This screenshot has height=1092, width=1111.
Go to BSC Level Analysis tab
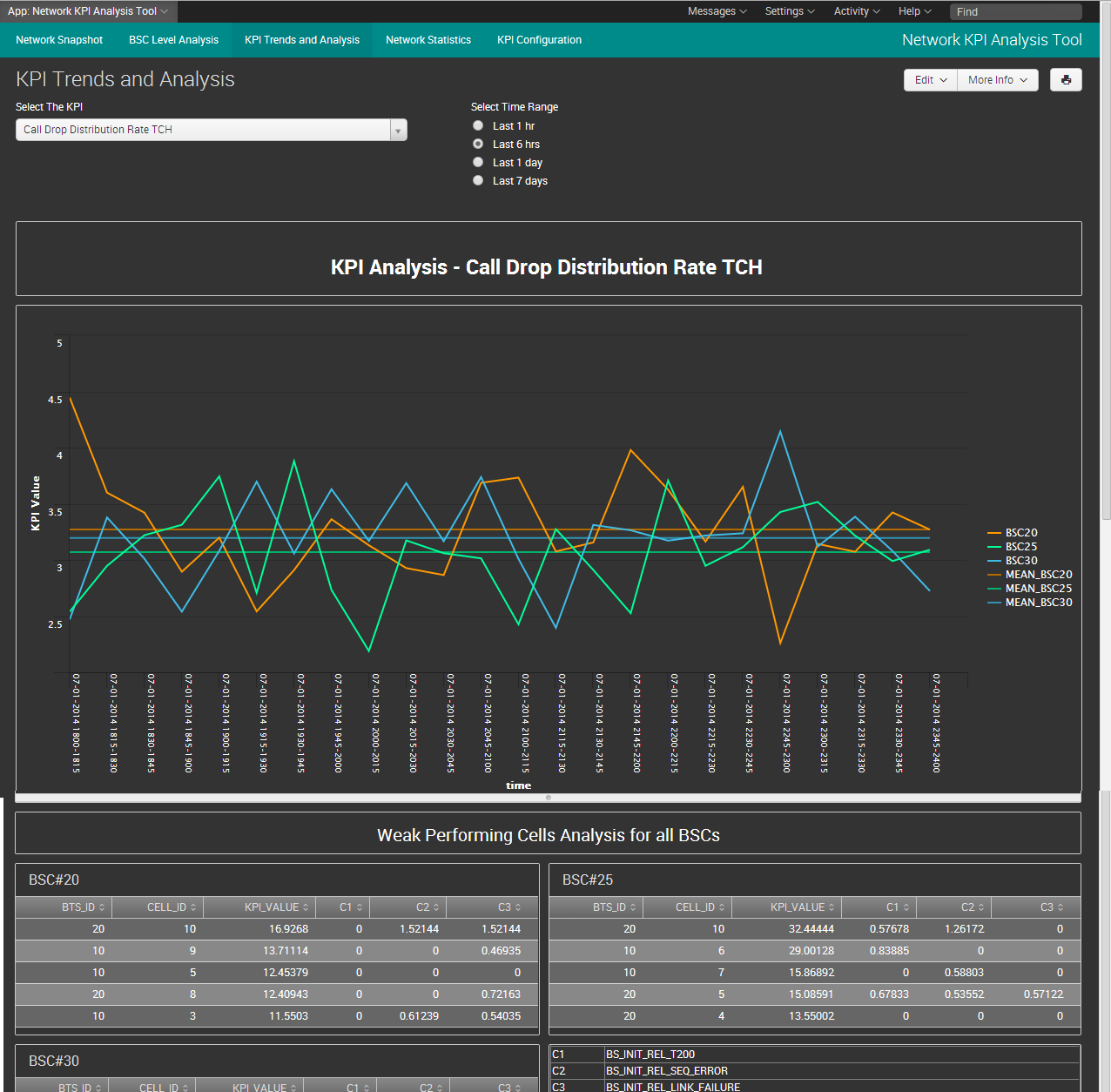[174, 40]
